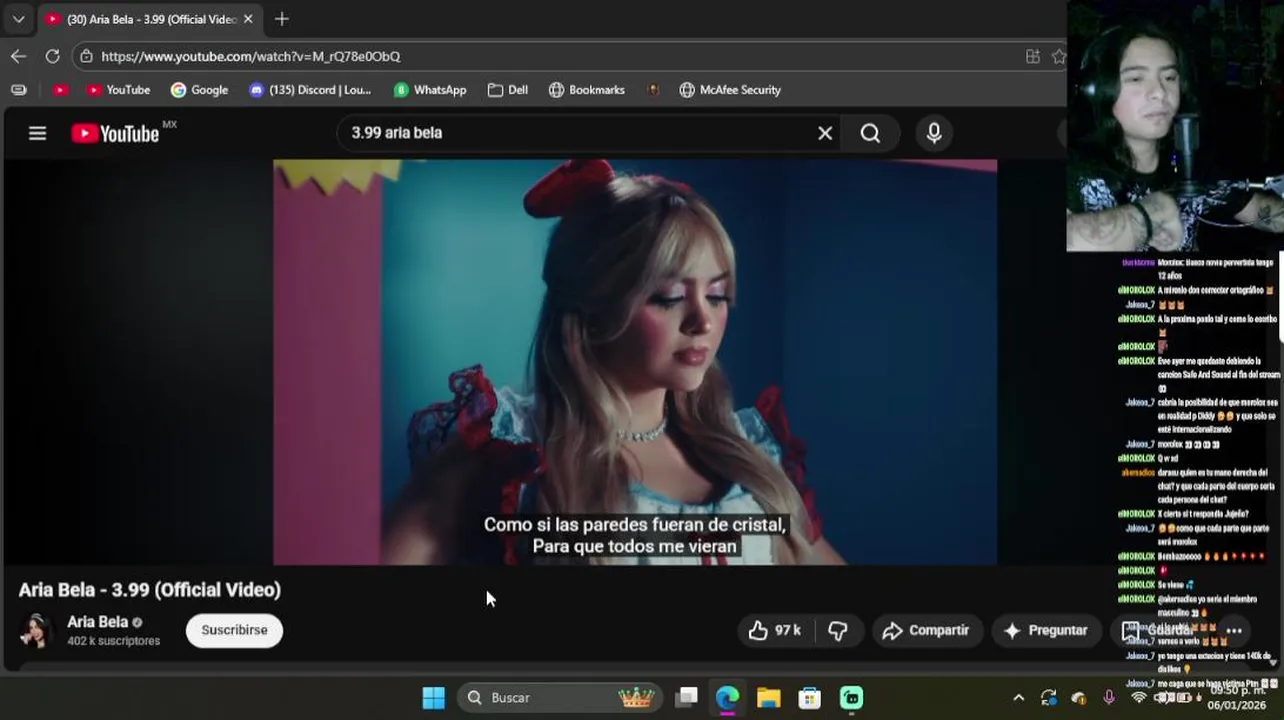Share the video via Compartir
The width and height of the screenshot is (1284, 720).
(x=926, y=630)
